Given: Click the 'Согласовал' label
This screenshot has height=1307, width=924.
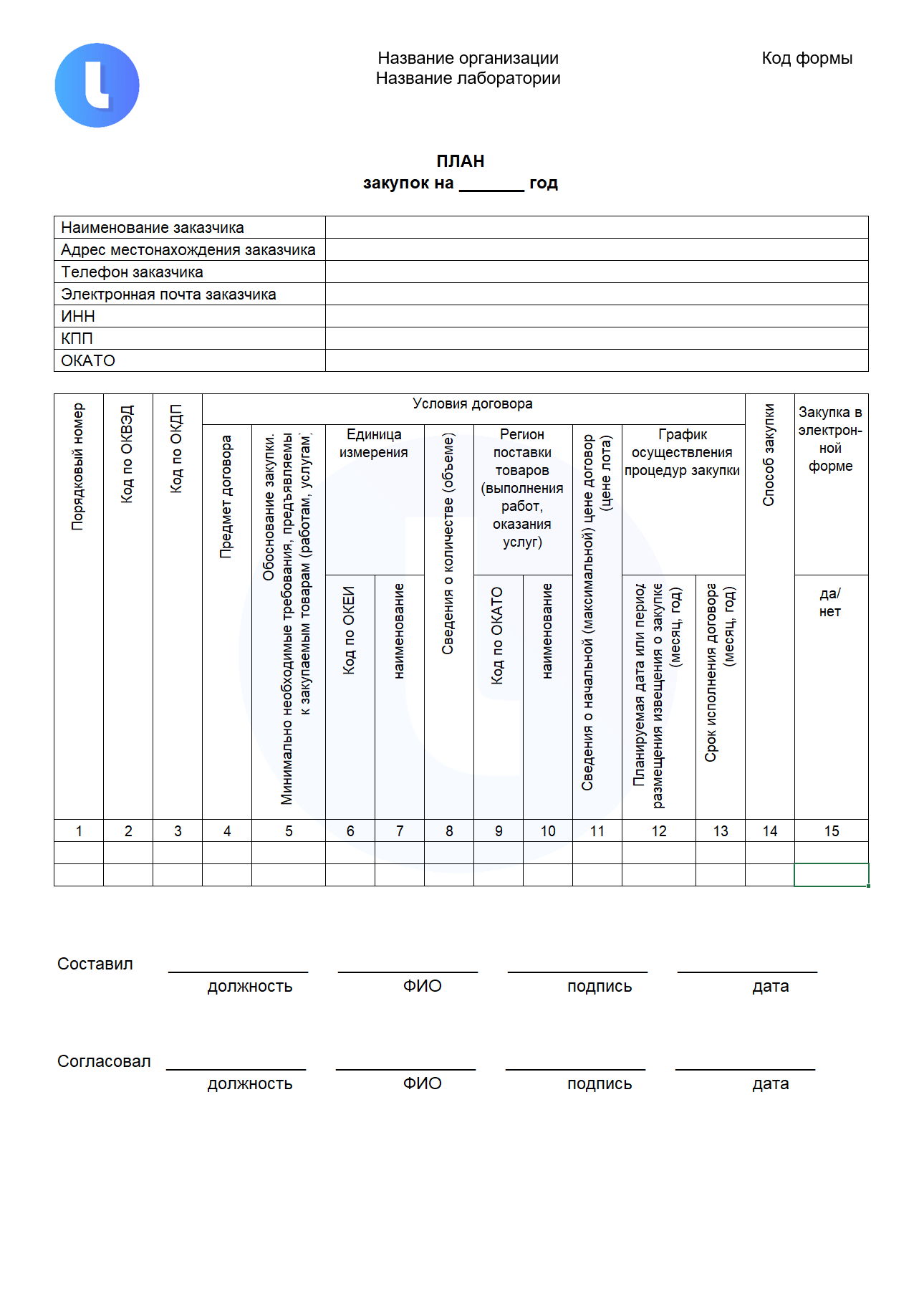Looking at the screenshot, I should (104, 1061).
